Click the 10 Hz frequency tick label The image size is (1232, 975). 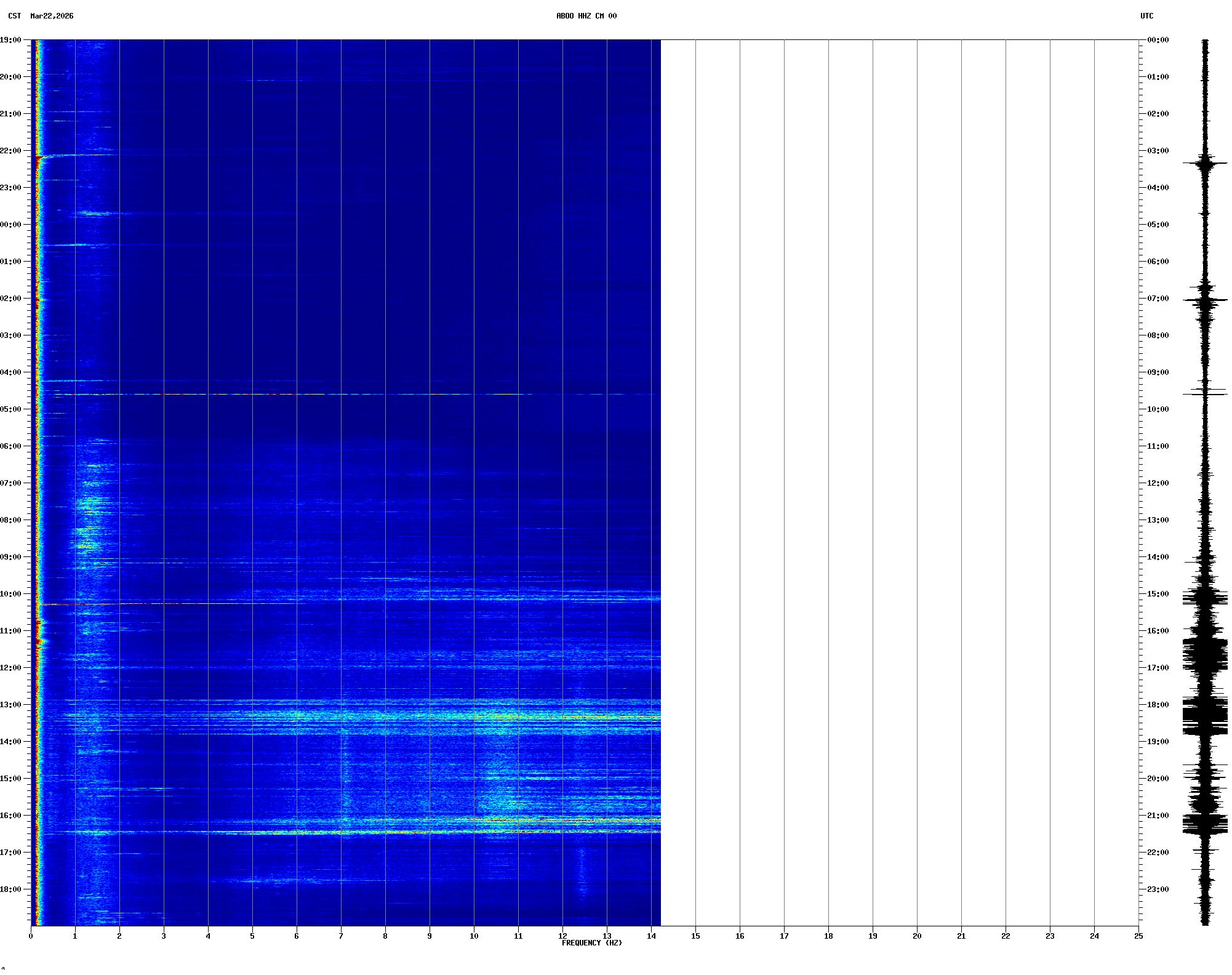[x=474, y=936]
